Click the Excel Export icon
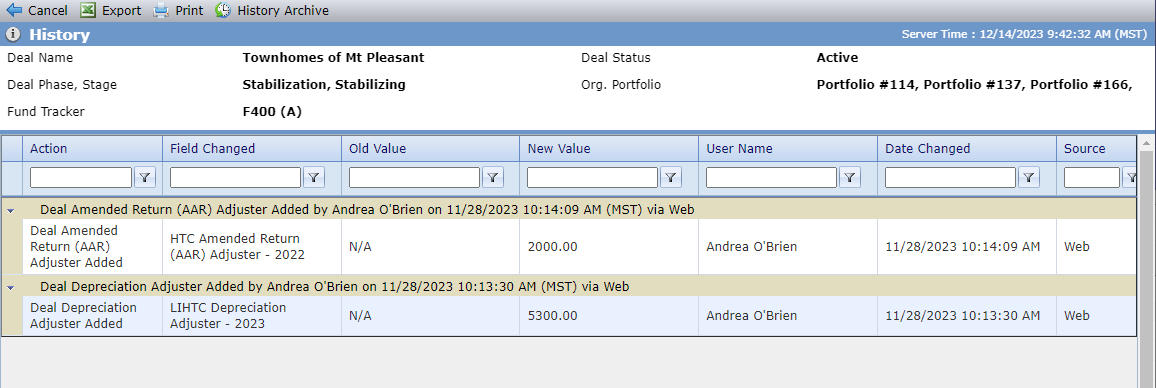The image size is (1156, 388). (88, 10)
